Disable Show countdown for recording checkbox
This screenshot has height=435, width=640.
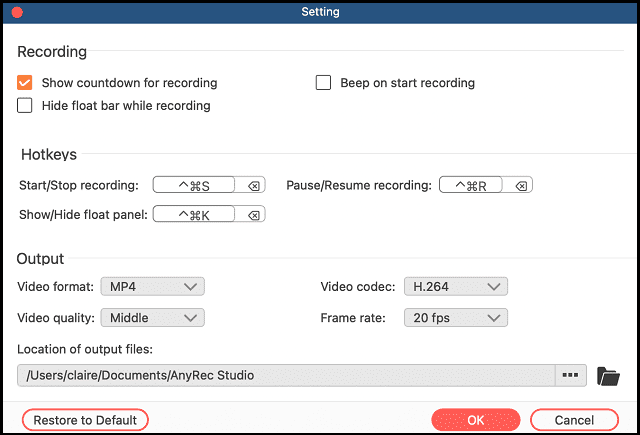tap(24, 82)
